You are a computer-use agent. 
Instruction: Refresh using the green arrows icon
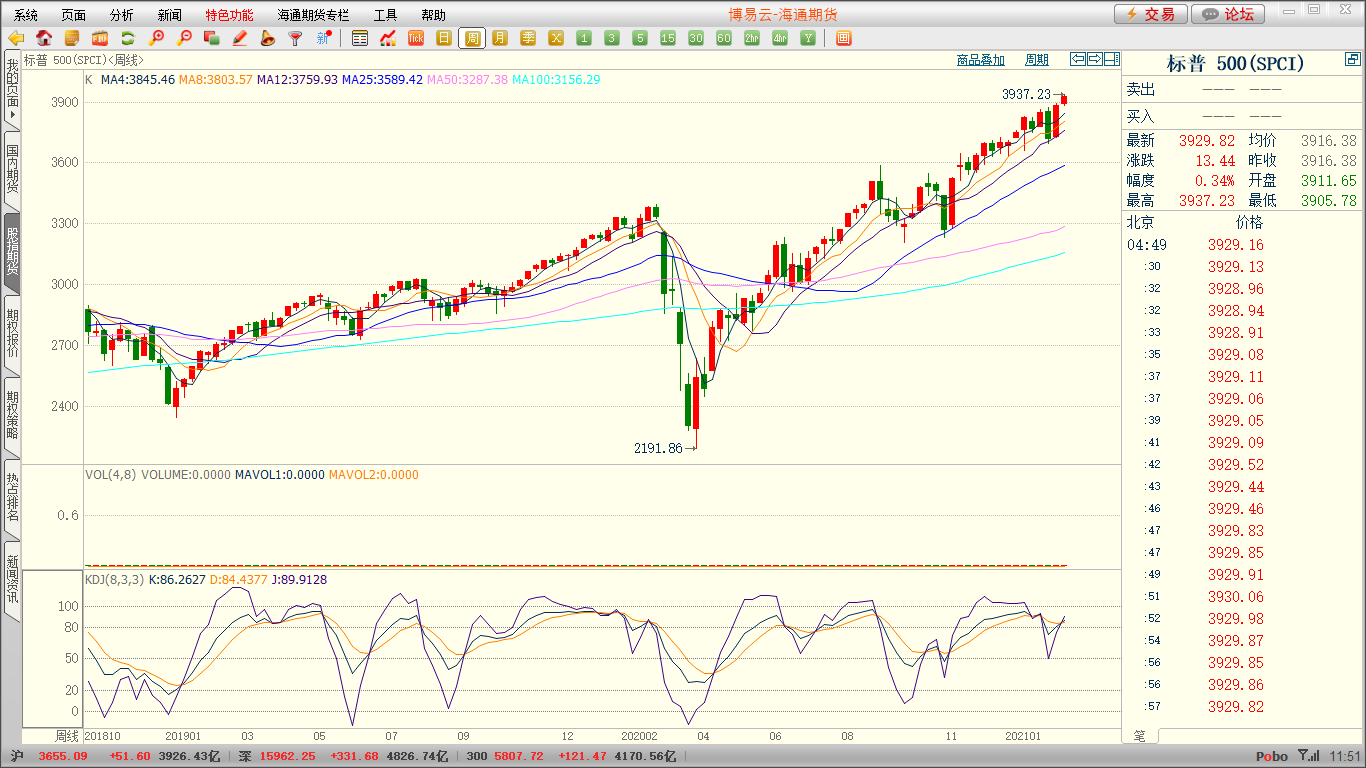pos(128,38)
